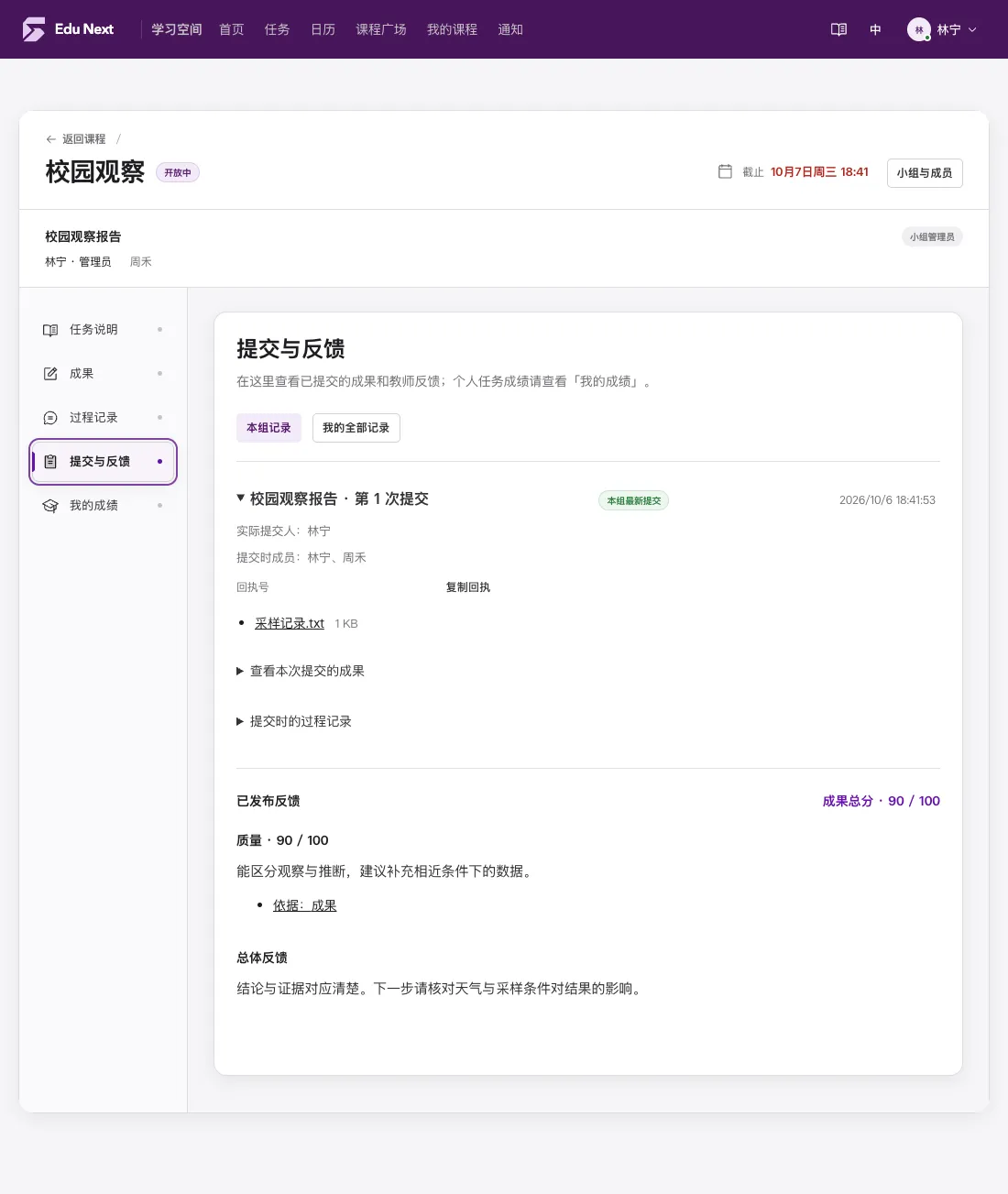
Task: Open 我的课程 in the top bar
Action: click(453, 29)
